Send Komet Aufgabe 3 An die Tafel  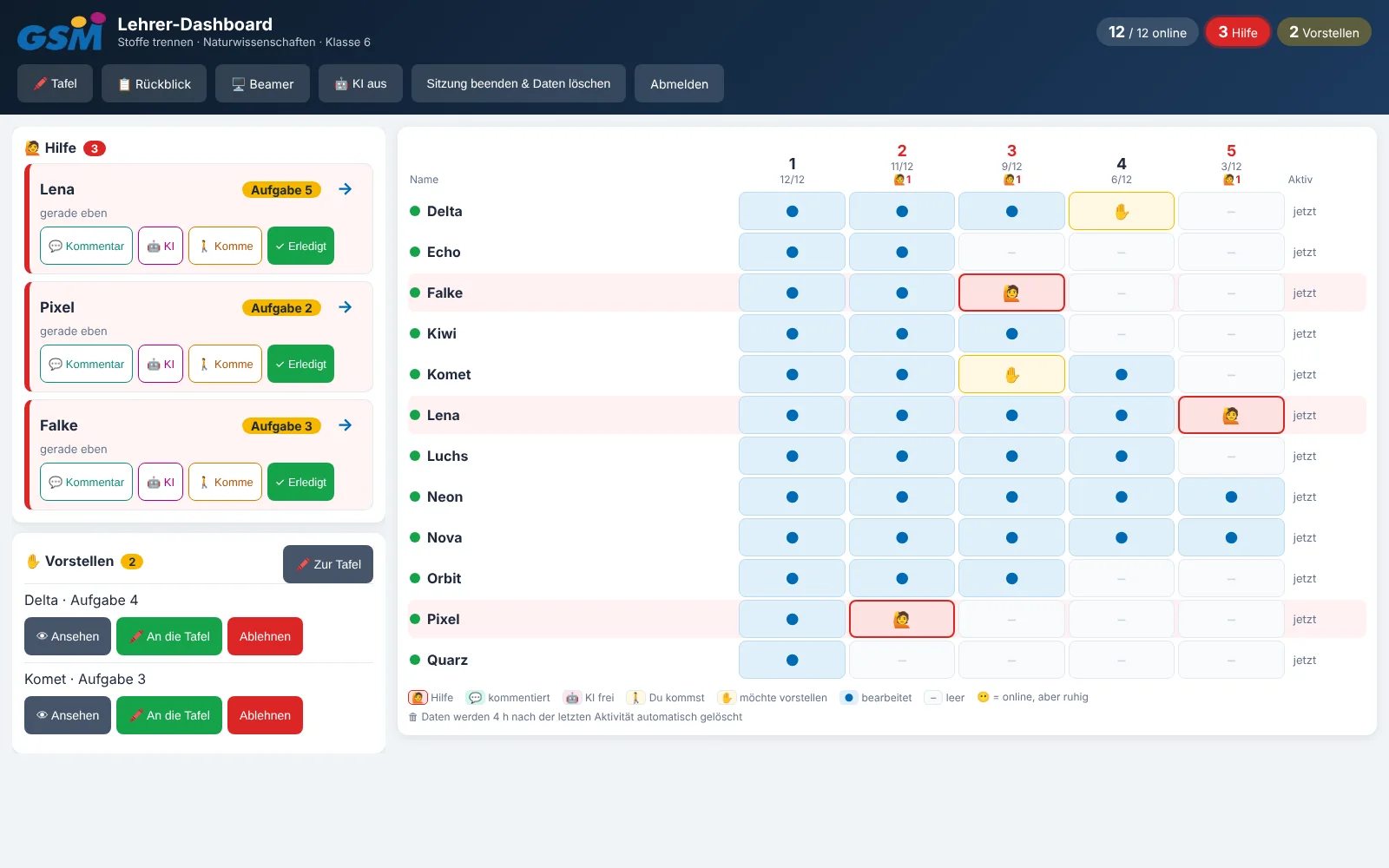click(x=169, y=715)
